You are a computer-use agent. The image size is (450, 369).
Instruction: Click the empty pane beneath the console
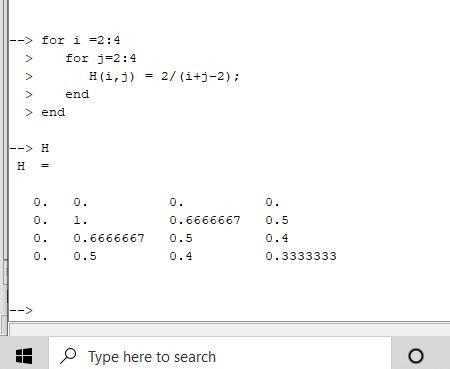tap(229, 329)
